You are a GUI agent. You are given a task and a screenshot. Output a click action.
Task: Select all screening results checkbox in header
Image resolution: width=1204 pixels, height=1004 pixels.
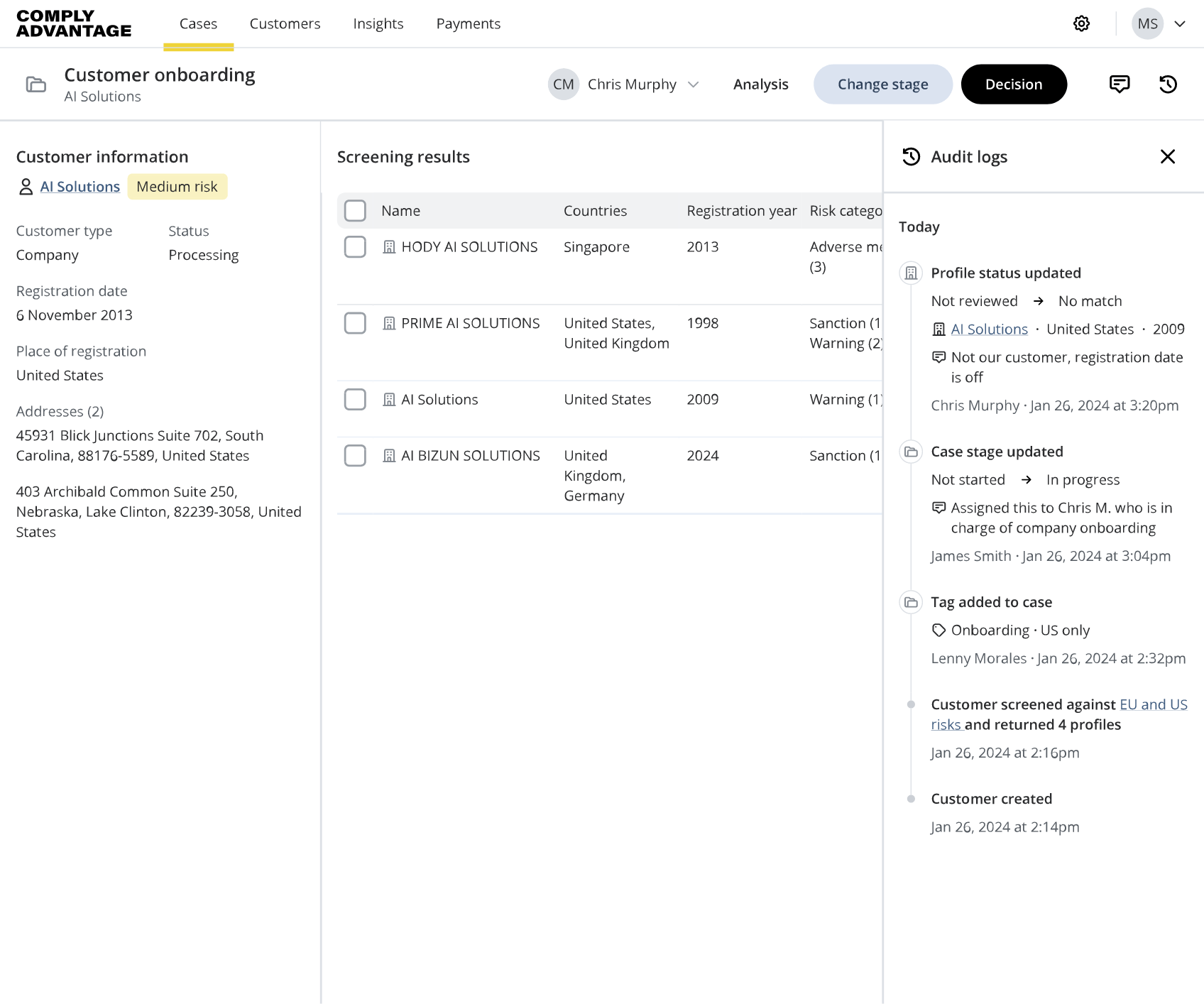[x=355, y=211]
